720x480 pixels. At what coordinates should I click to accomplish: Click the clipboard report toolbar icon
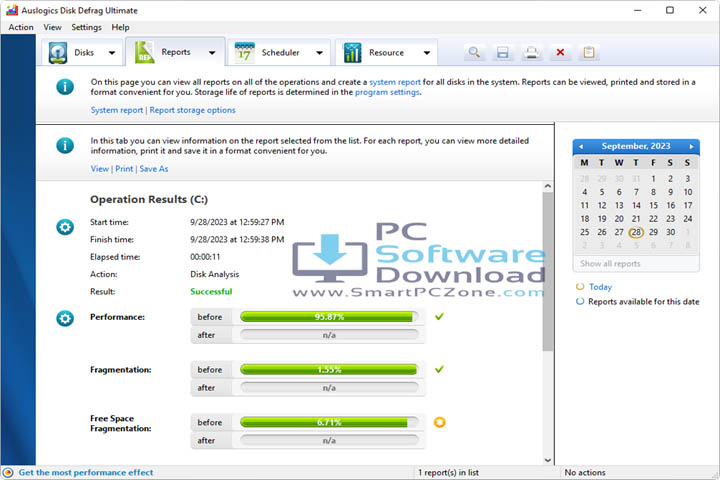[589, 52]
